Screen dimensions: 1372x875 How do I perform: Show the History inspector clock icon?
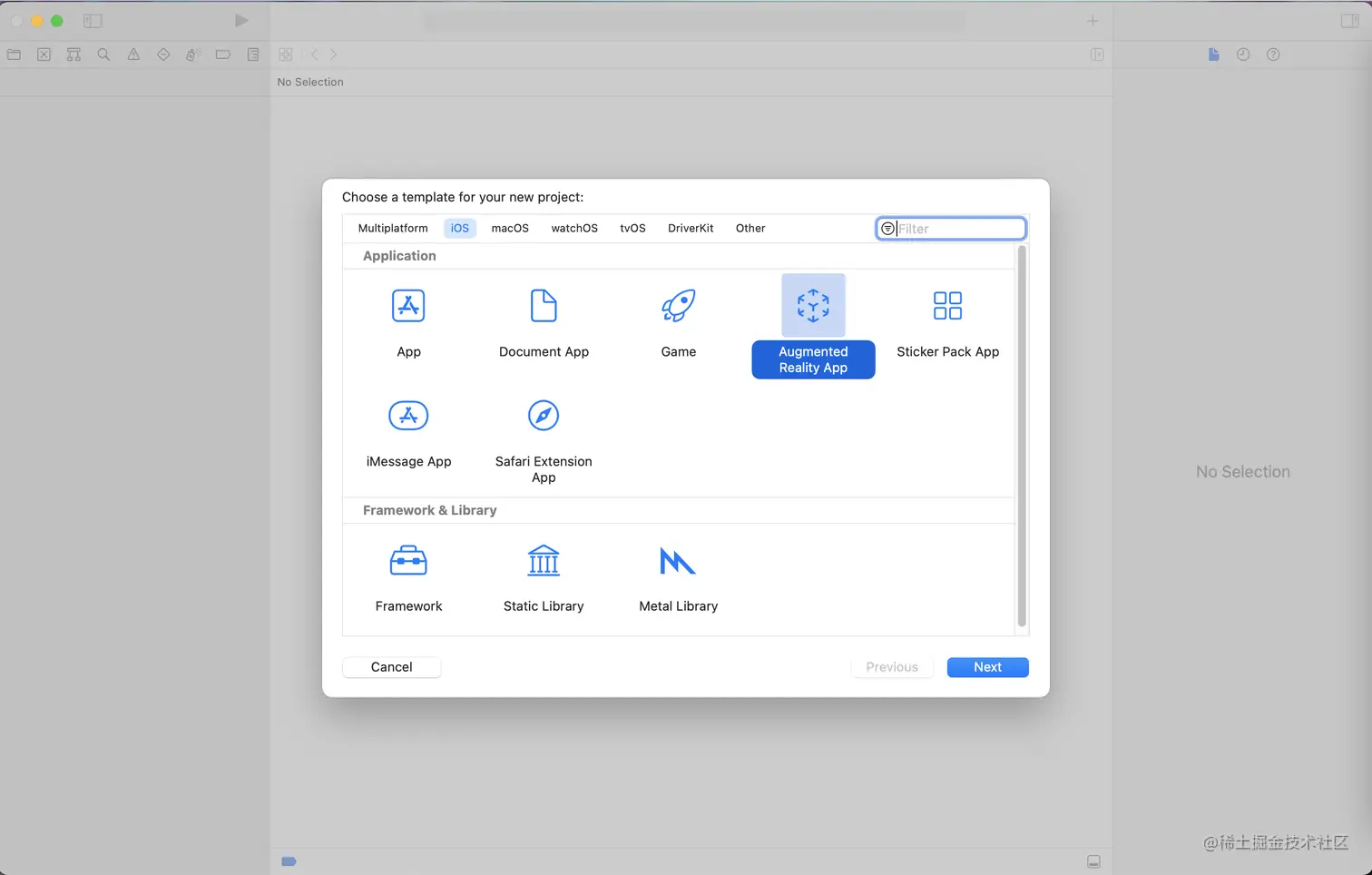point(1243,54)
